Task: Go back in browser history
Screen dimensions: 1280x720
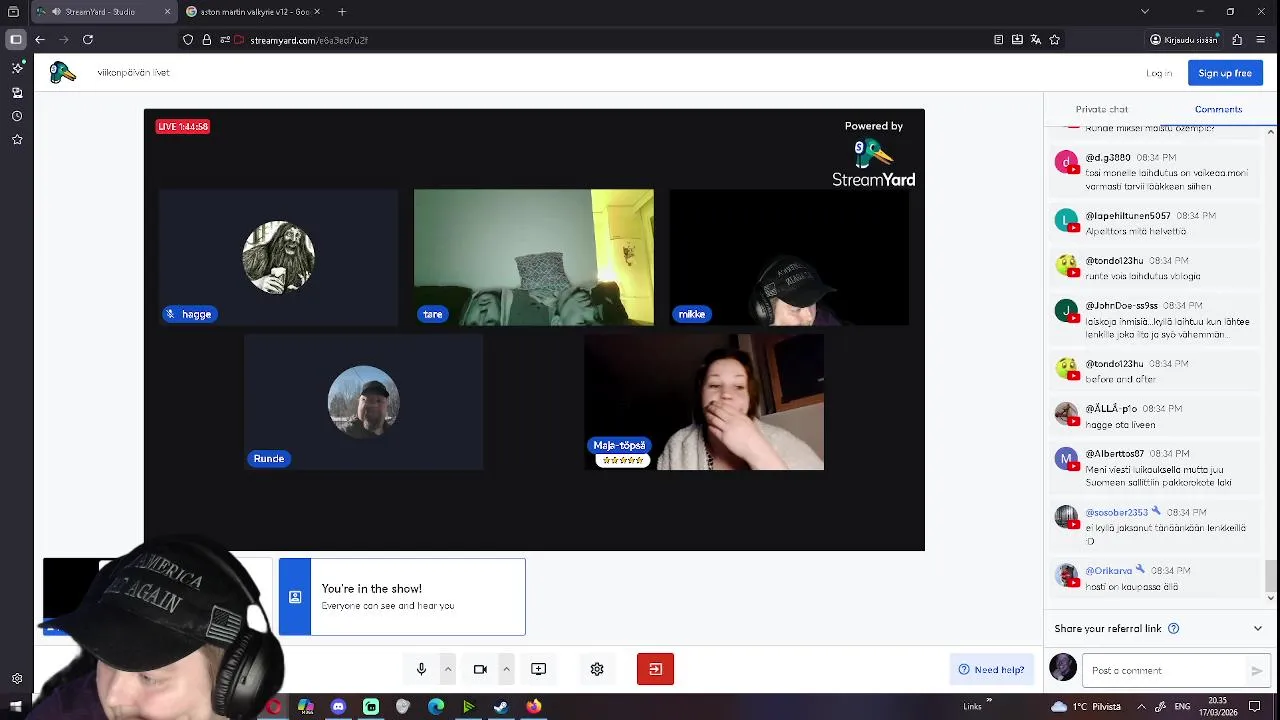Action: [x=40, y=40]
